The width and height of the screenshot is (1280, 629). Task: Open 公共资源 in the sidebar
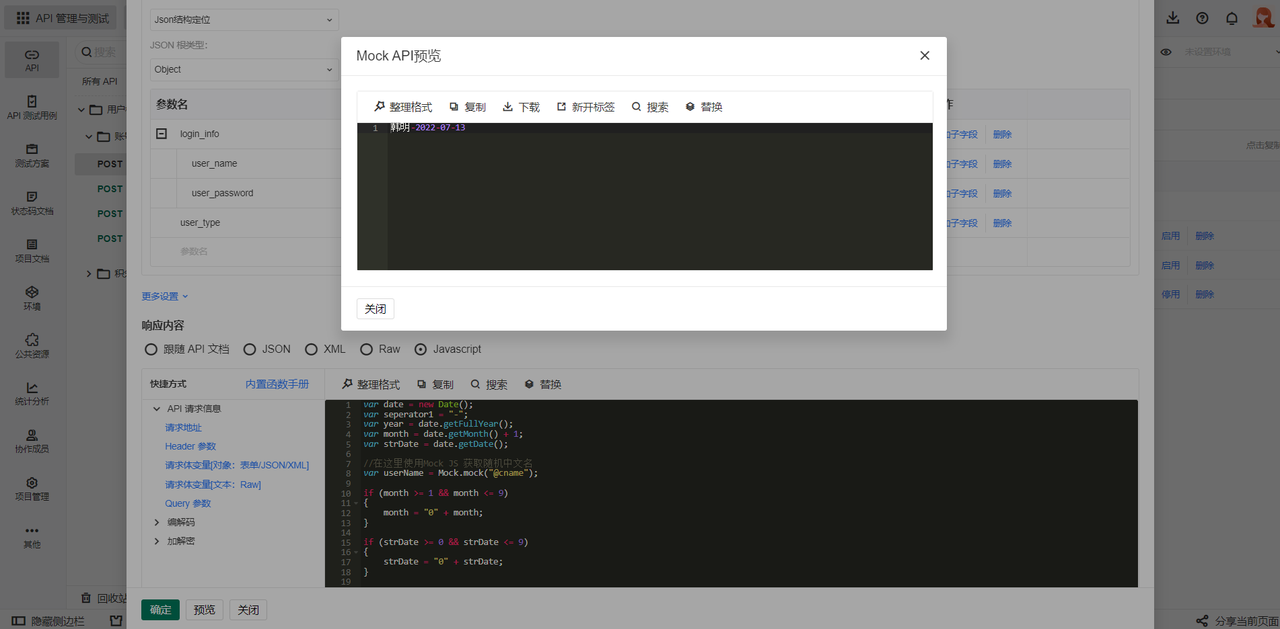click(32, 346)
